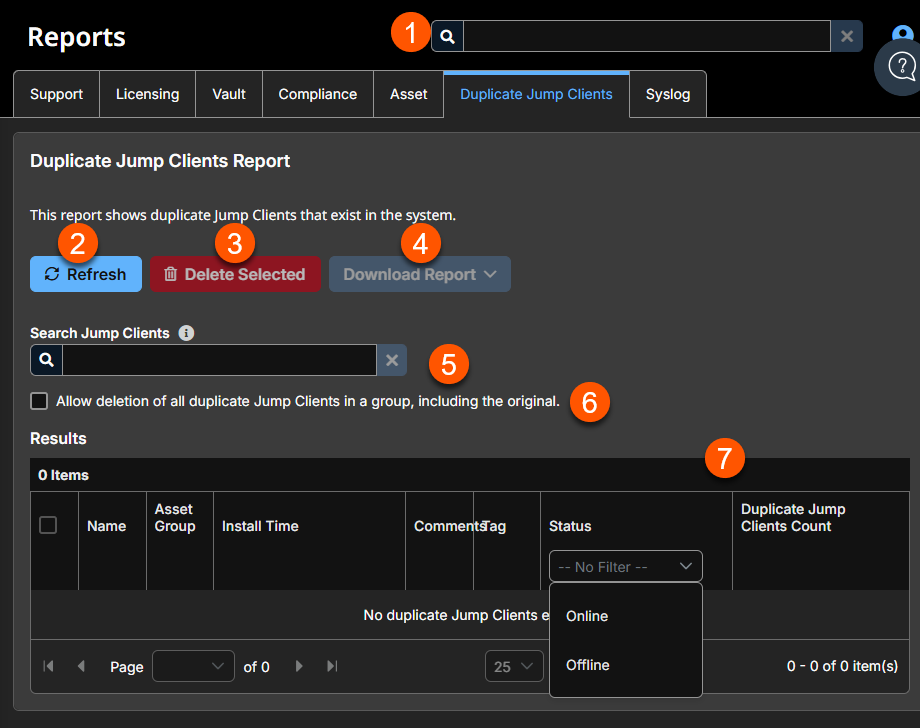Screen dimensions: 920x728
Task: Enable deletion of all duplicates including original
Action: click(39, 401)
